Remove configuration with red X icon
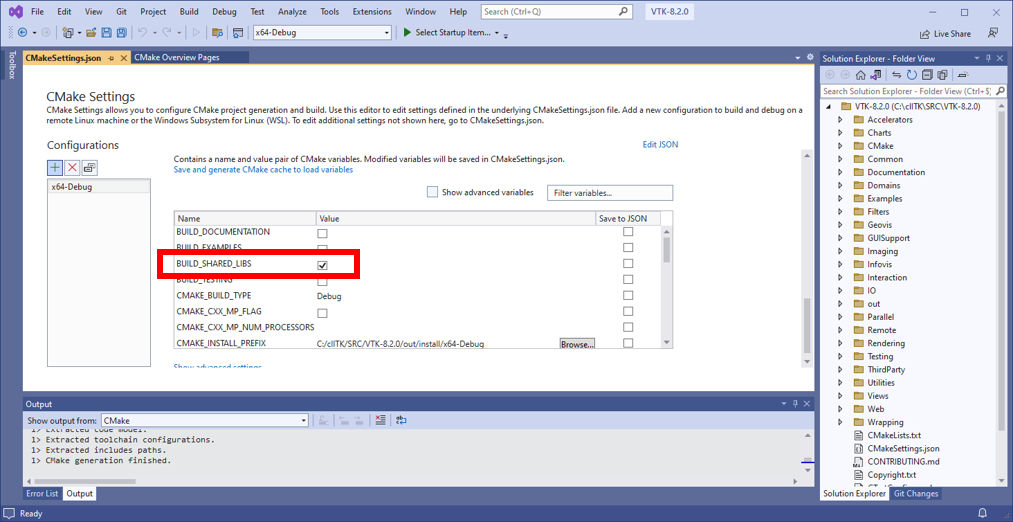The width and height of the screenshot is (1013, 522). 72,167
